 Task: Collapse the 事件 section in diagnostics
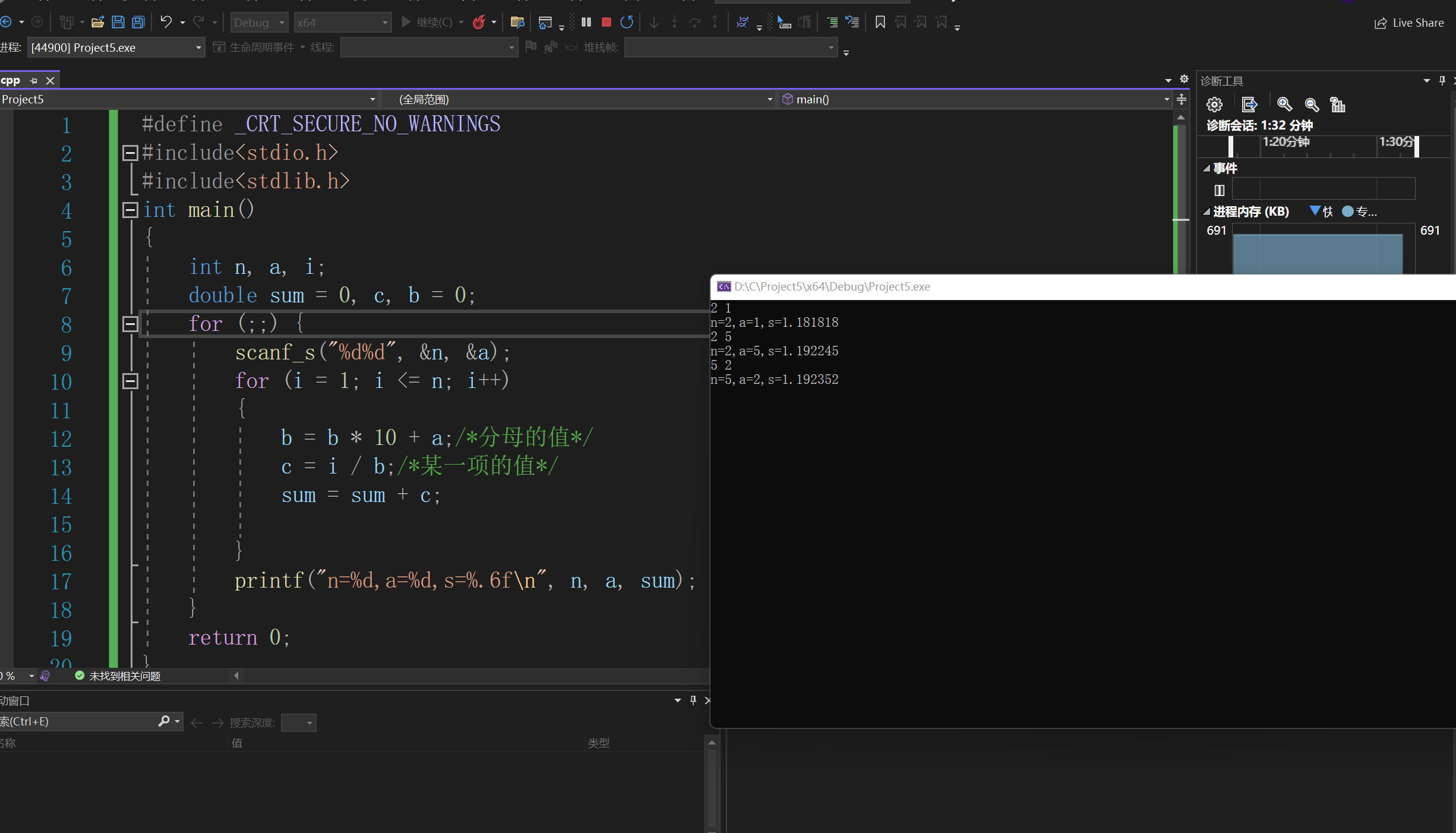1207,169
